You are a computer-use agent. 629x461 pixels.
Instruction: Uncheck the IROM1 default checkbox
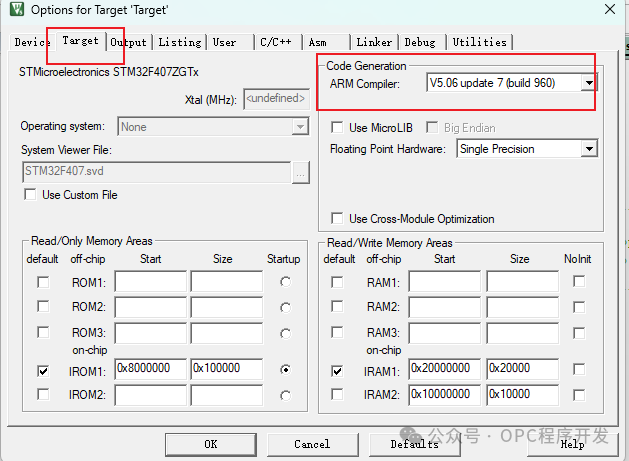click(x=43, y=371)
